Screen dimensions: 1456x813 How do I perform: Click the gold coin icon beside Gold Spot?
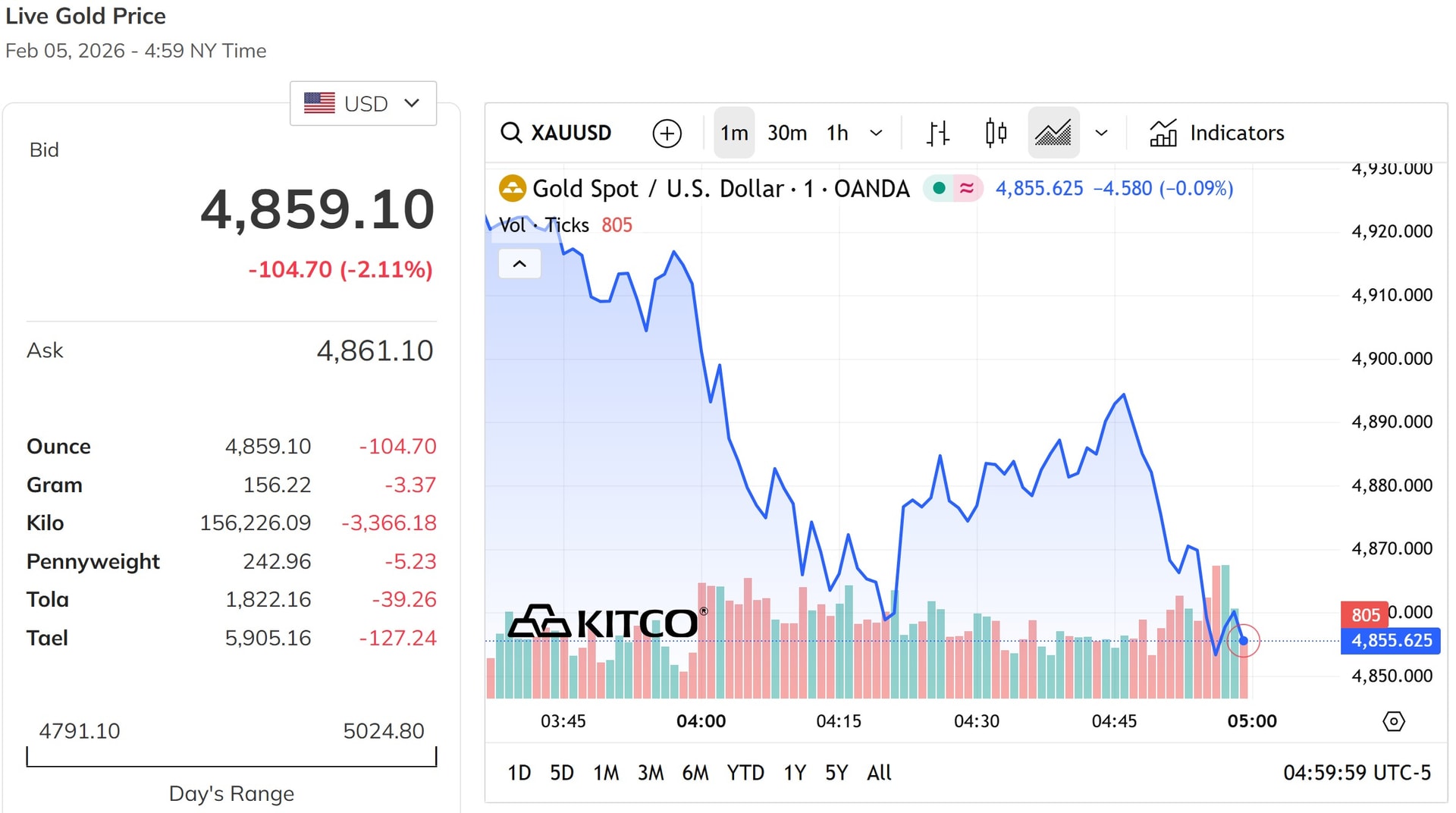[x=513, y=188]
